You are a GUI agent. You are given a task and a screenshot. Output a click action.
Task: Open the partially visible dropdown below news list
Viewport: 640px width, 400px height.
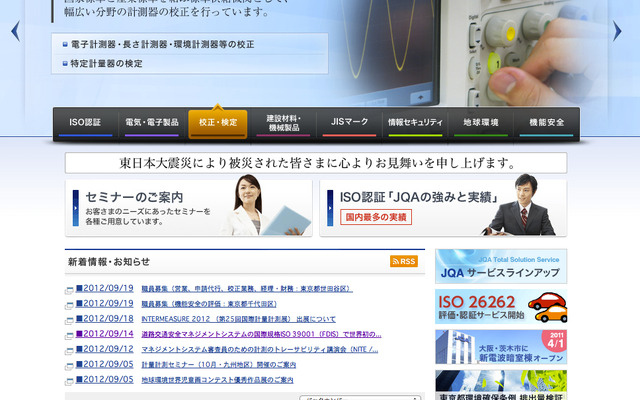pos(360,398)
